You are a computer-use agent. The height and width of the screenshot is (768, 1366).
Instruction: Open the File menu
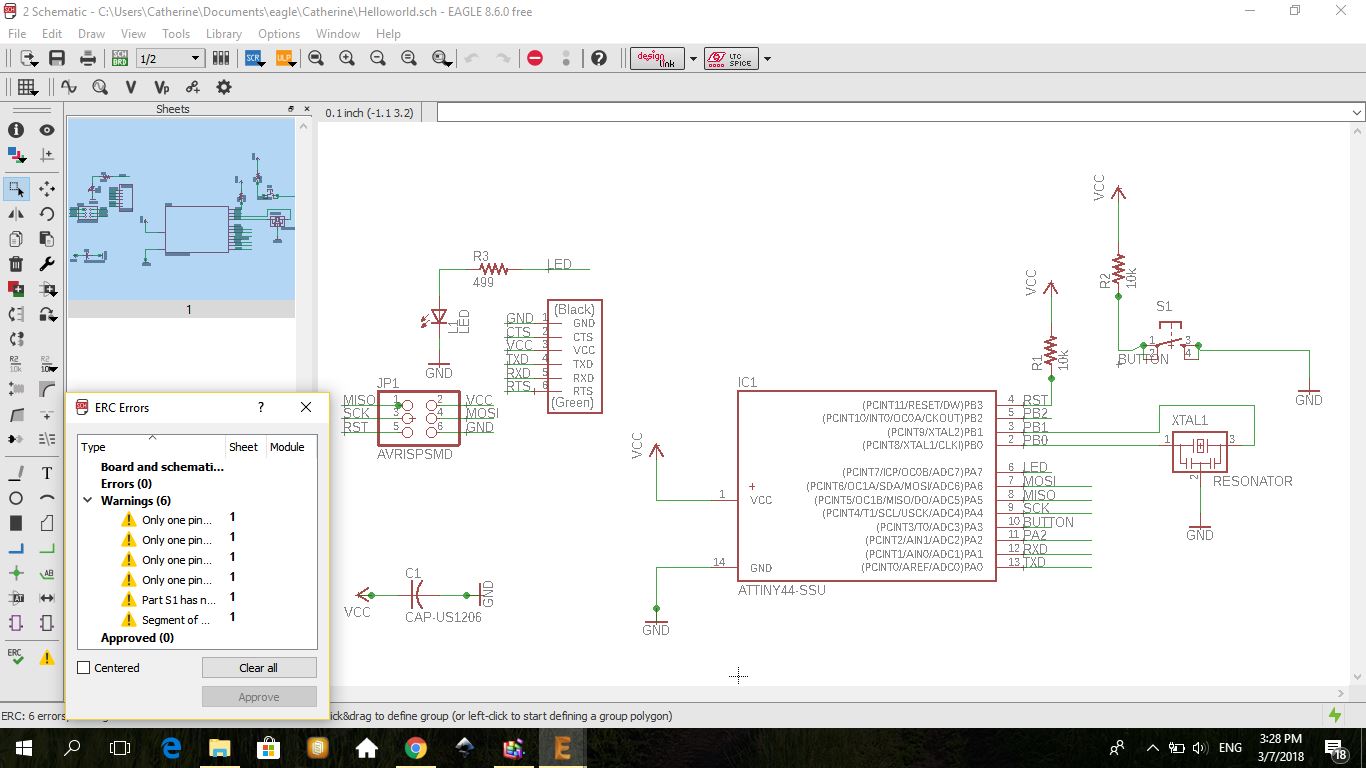17,34
